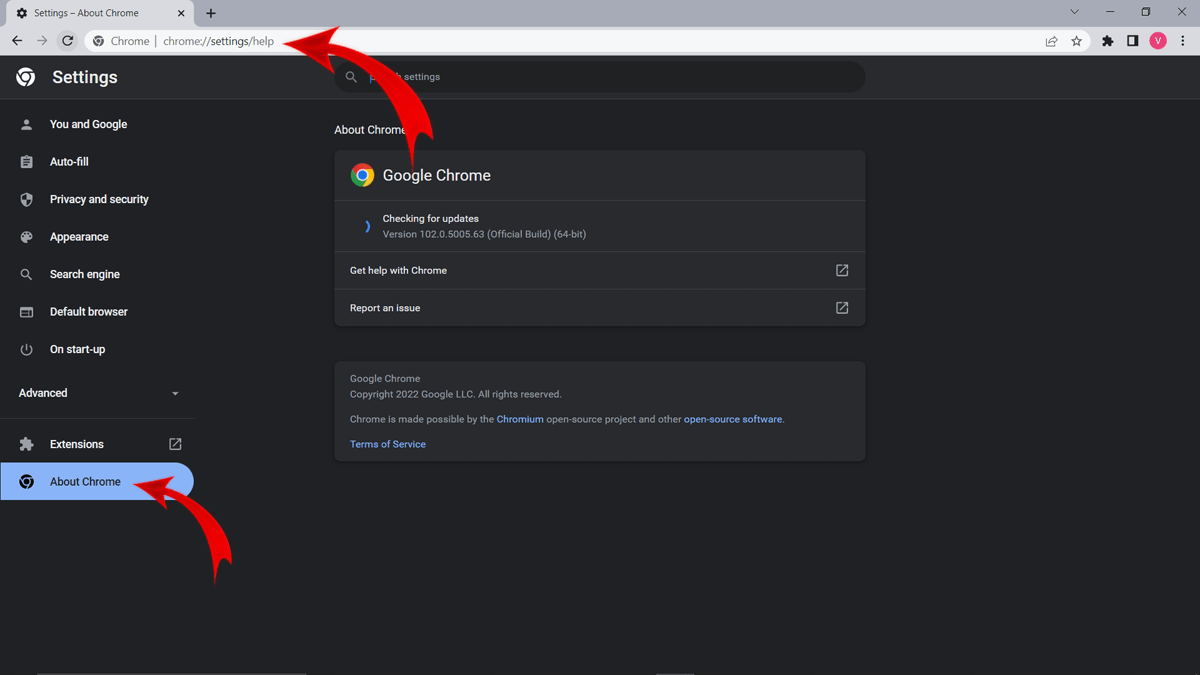1200x675 pixels.
Task: Click the Get help with Chrome launch icon
Action: (842, 270)
